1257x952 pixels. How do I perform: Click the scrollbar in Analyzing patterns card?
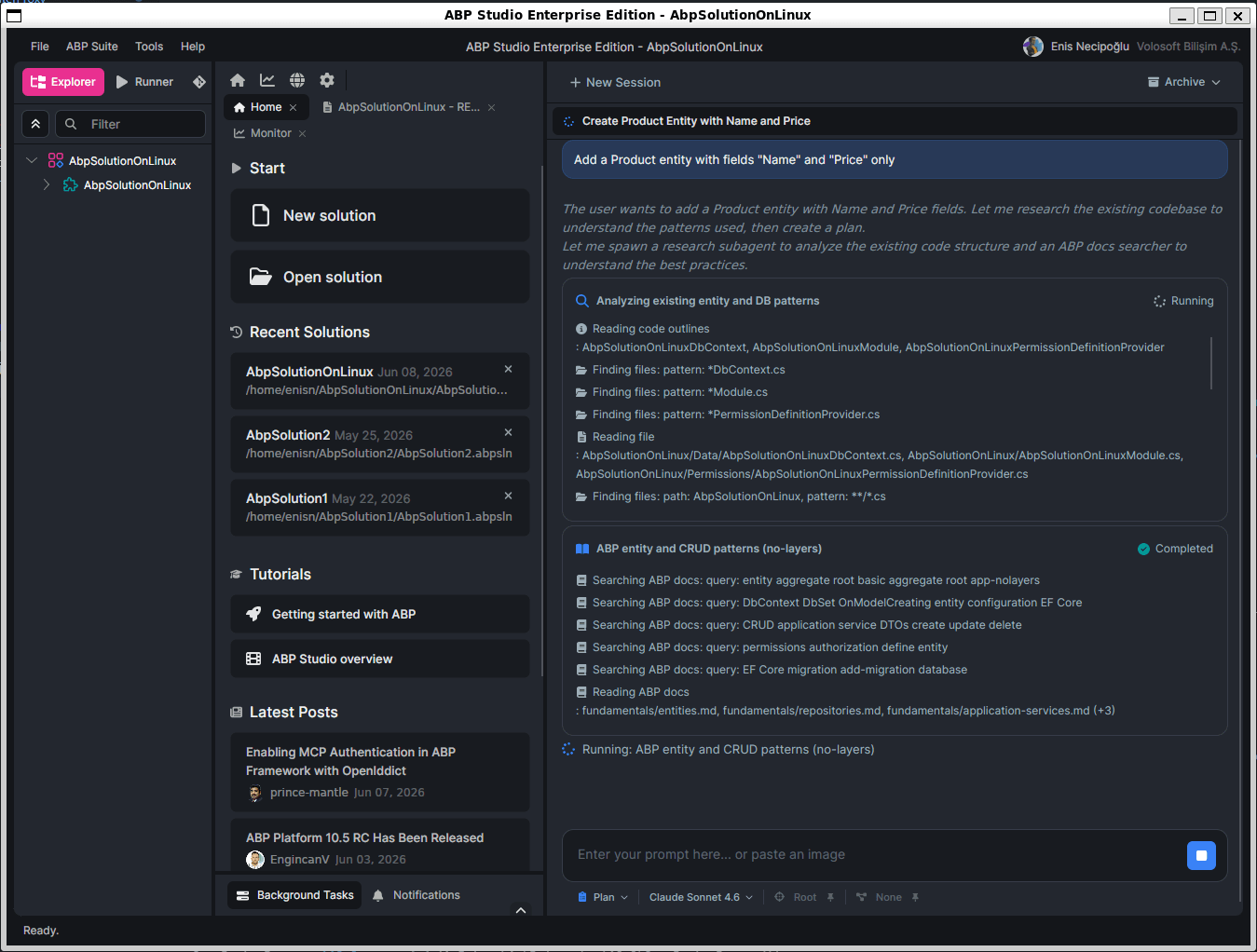point(1211,363)
